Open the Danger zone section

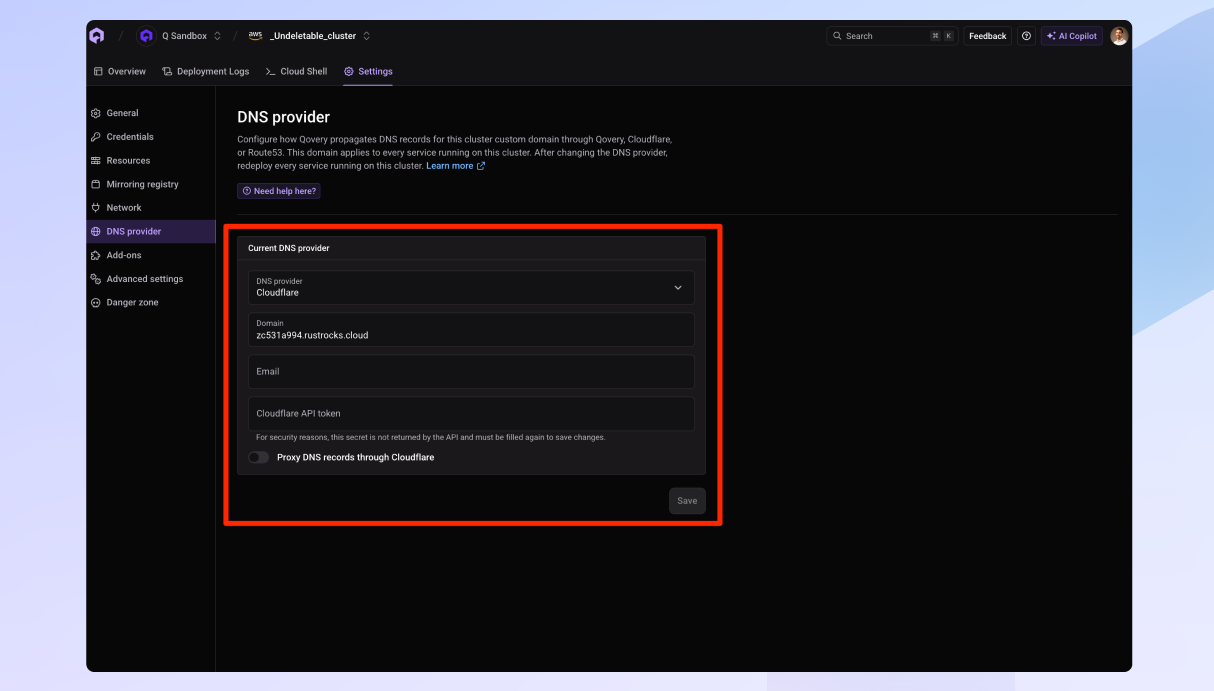pyautogui.click(x=151, y=303)
